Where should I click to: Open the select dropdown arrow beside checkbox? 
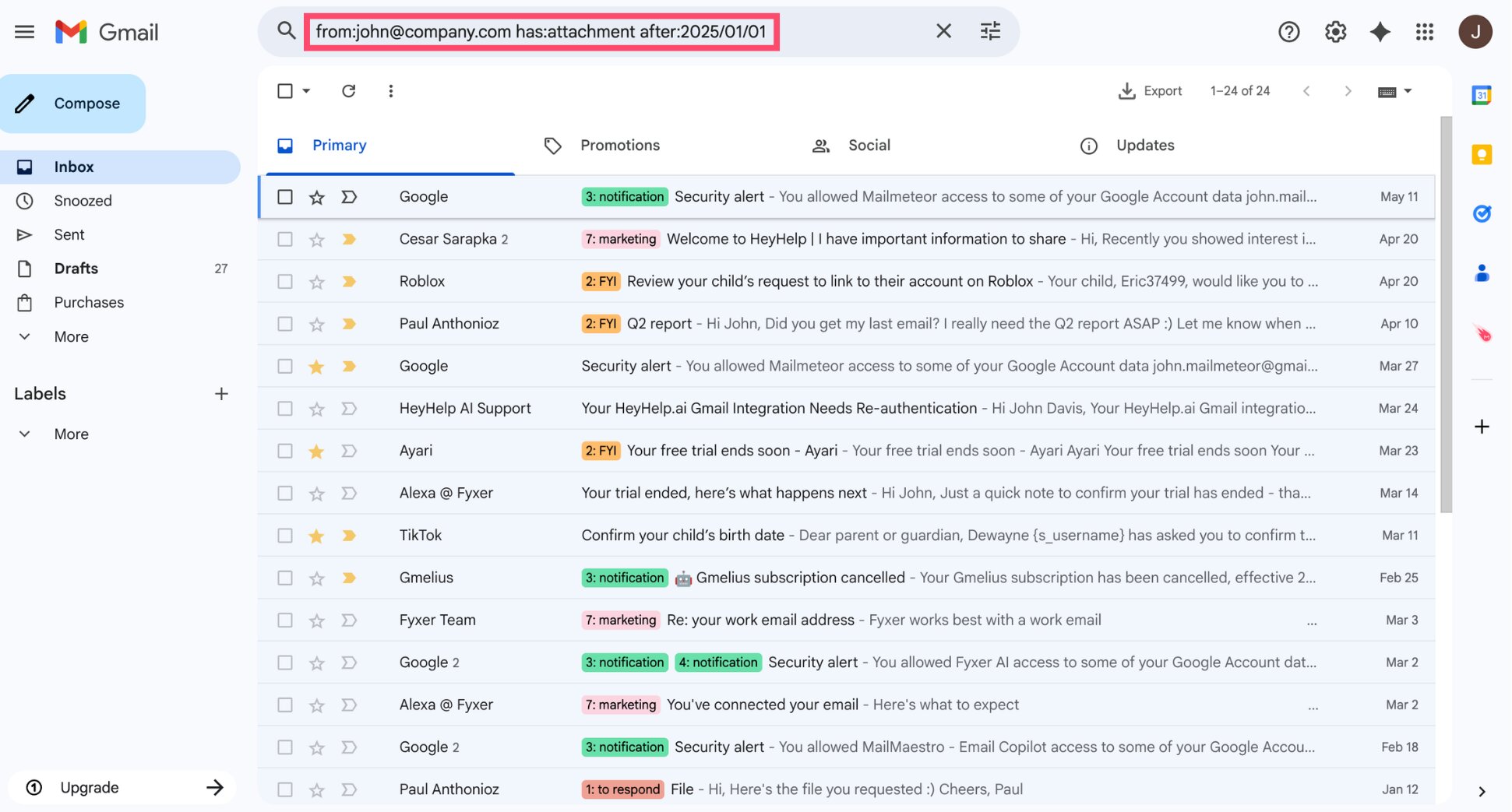[x=306, y=91]
